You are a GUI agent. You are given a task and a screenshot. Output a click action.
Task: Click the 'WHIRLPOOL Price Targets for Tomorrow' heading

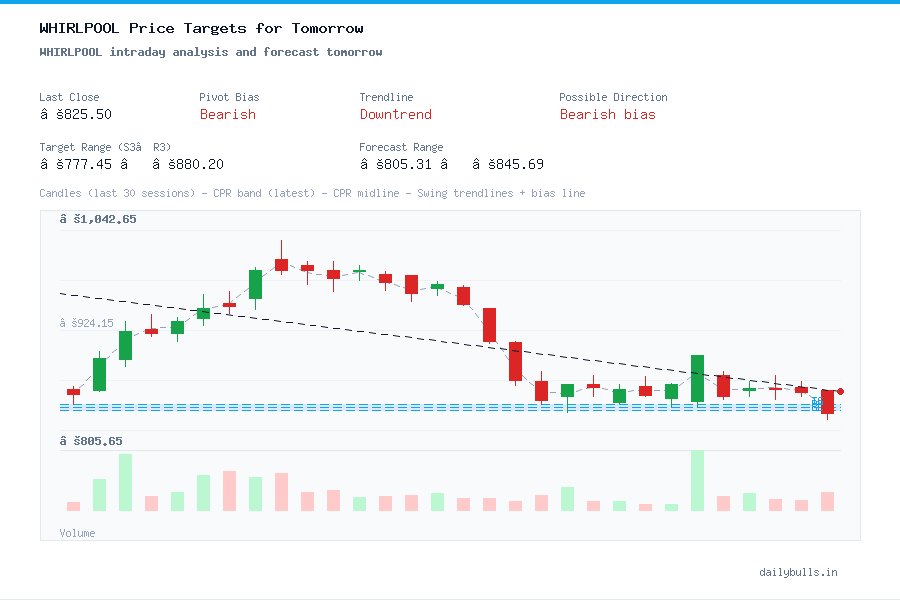tap(201, 28)
